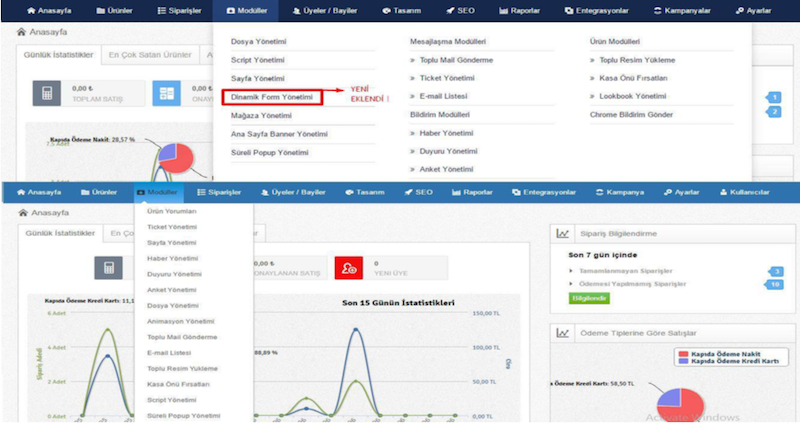Open Üyeler / Bayiler menu in the upper navbar
This screenshot has width=800, height=423.
click(x=324, y=11)
